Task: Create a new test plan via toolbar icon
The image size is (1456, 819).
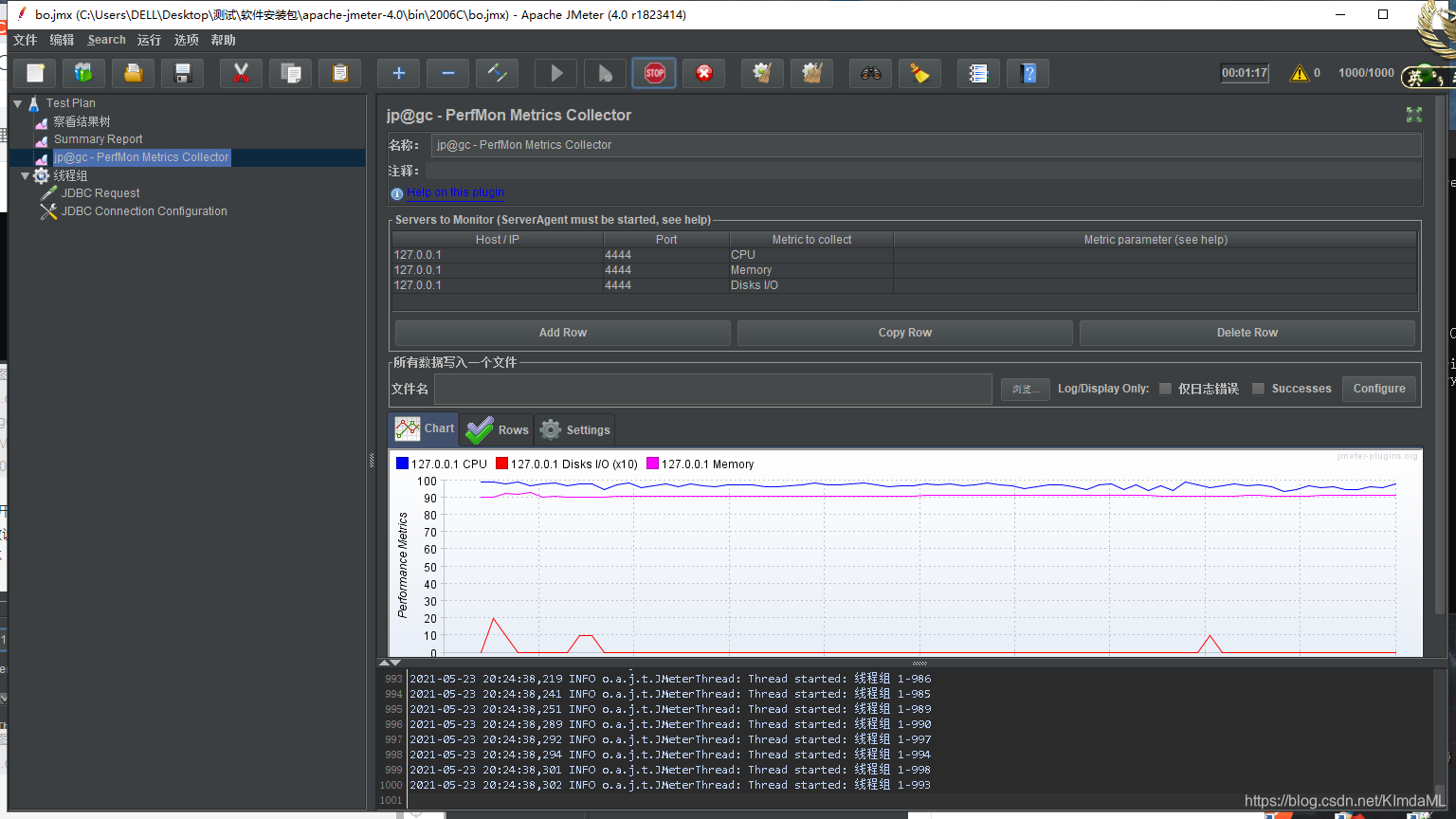Action: pyautogui.click(x=35, y=73)
